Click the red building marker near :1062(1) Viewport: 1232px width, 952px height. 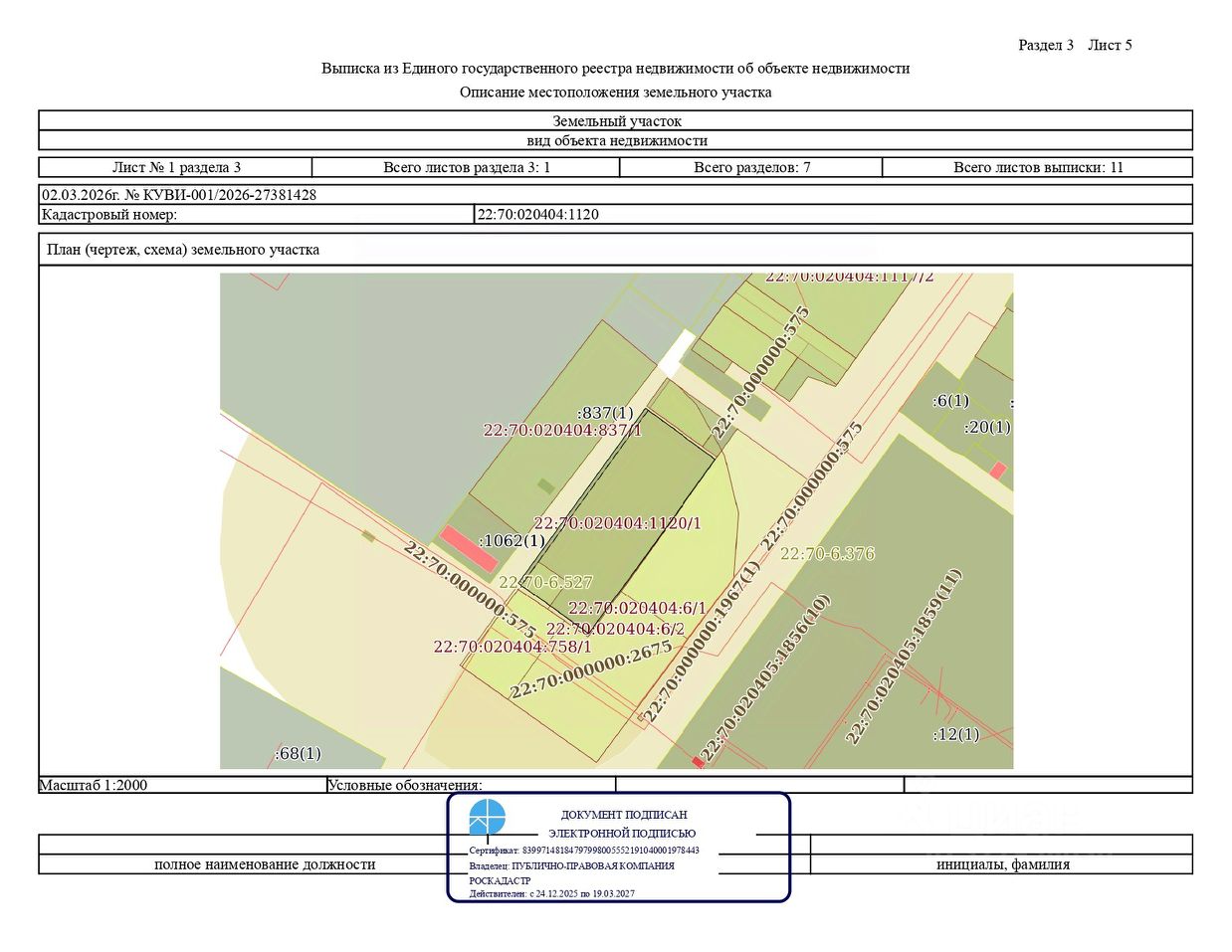click(469, 548)
